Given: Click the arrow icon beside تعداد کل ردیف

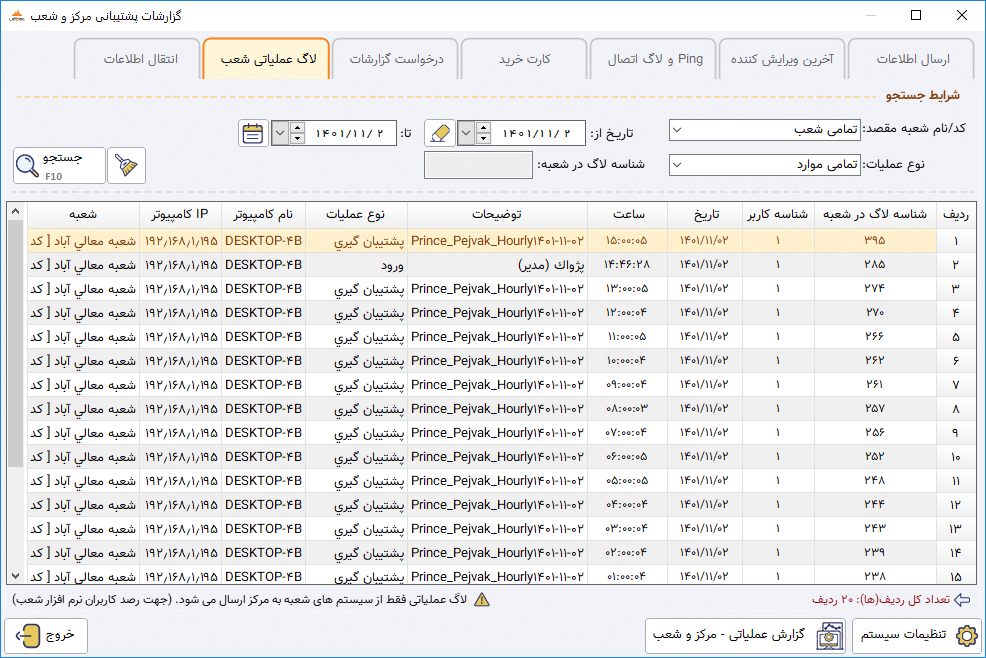Looking at the screenshot, I should coord(962,599).
